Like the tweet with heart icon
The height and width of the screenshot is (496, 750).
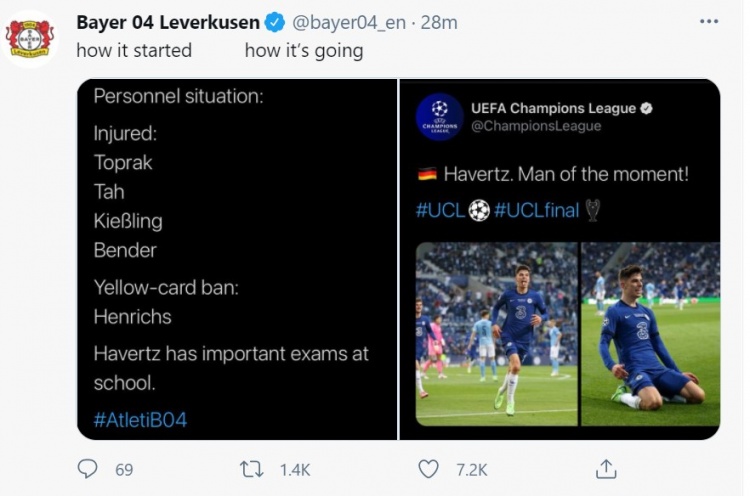[429, 468]
